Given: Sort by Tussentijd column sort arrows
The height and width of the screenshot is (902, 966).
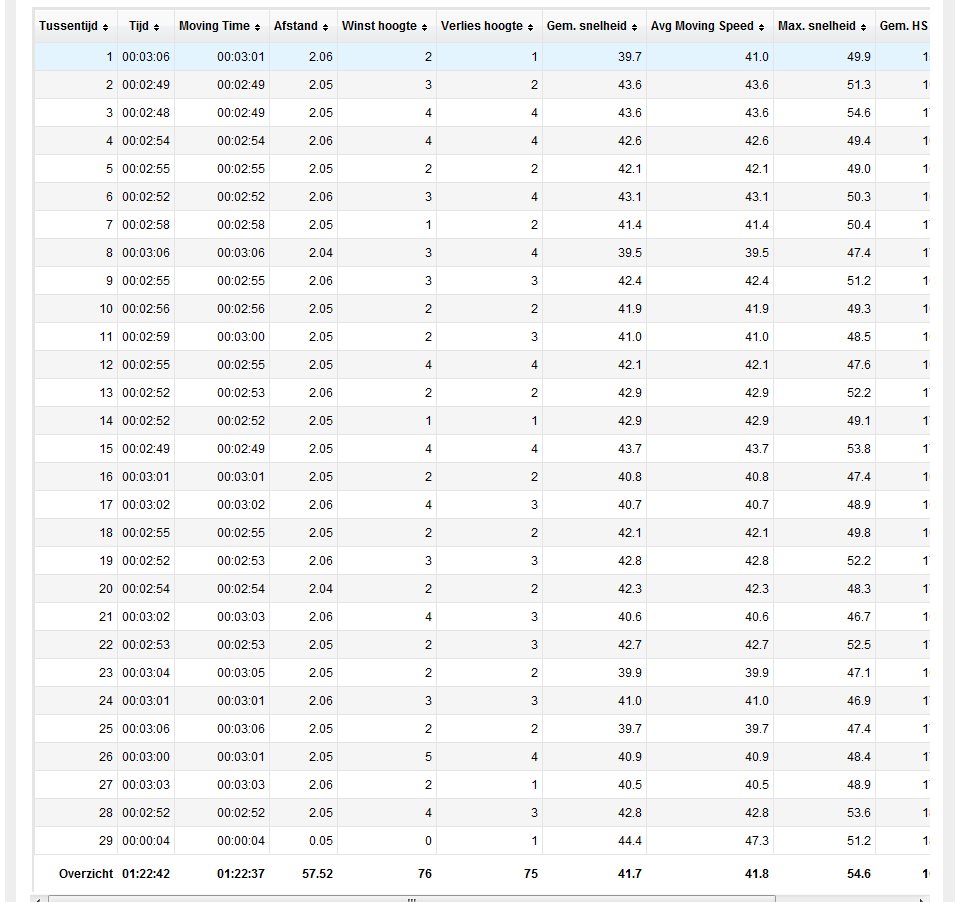Looking at the screenshot, I should [105, 27].
